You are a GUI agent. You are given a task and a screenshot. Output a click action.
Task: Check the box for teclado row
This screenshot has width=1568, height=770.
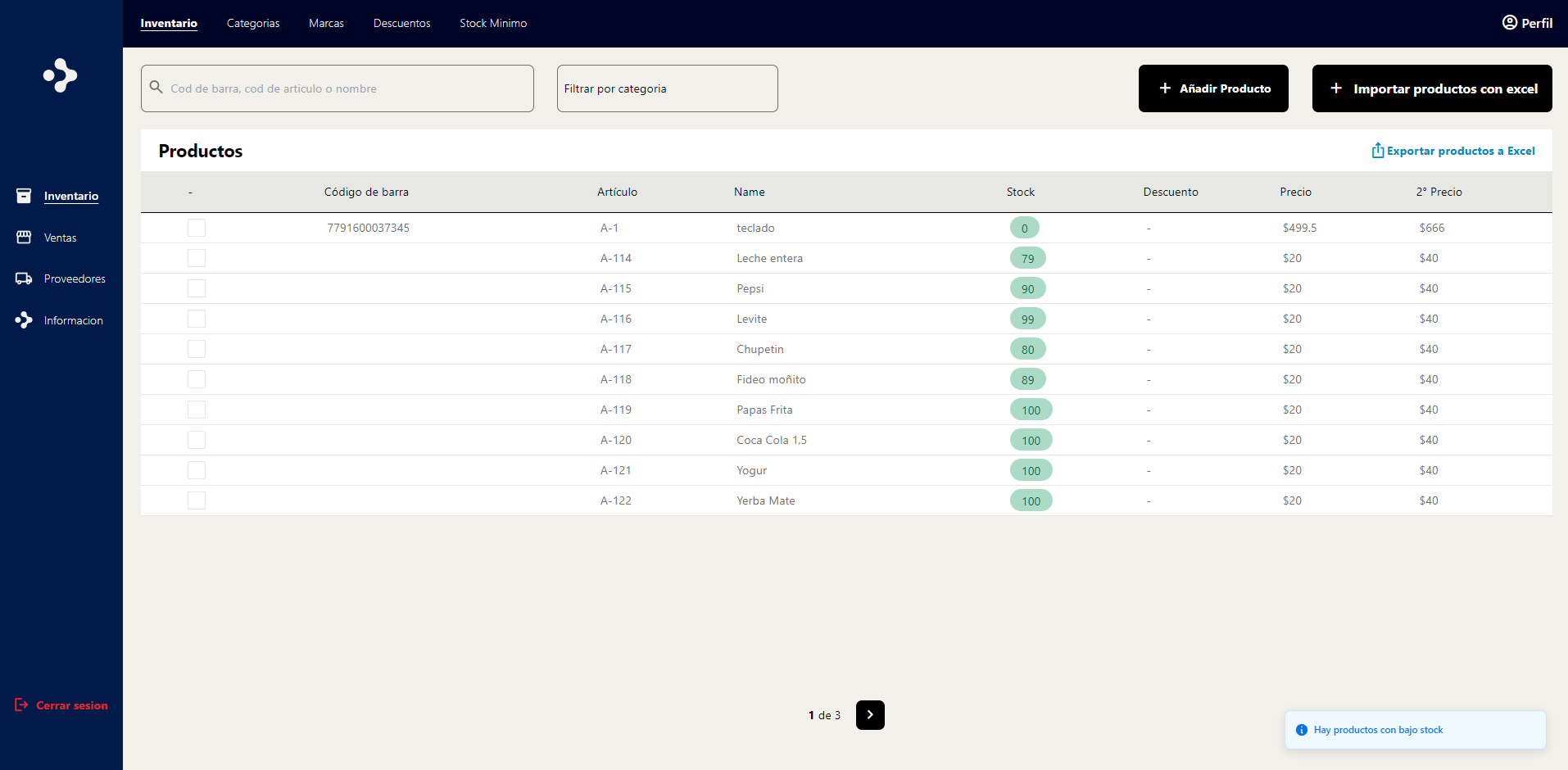[x=197, y=228]
